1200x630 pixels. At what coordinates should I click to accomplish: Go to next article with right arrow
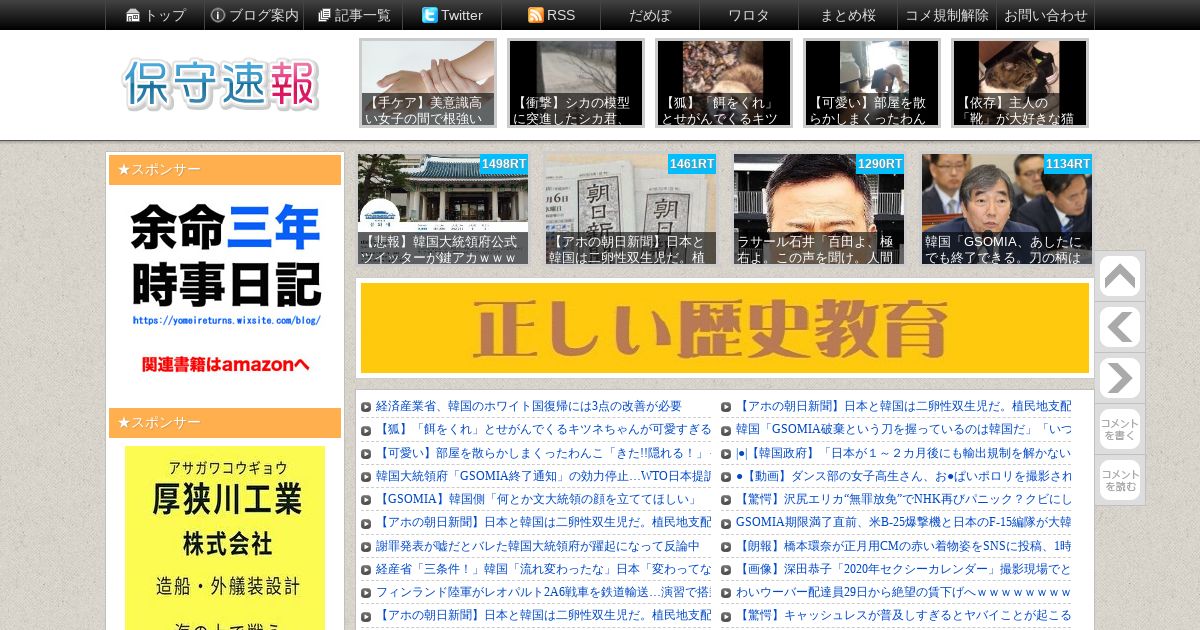point(1120,379)
